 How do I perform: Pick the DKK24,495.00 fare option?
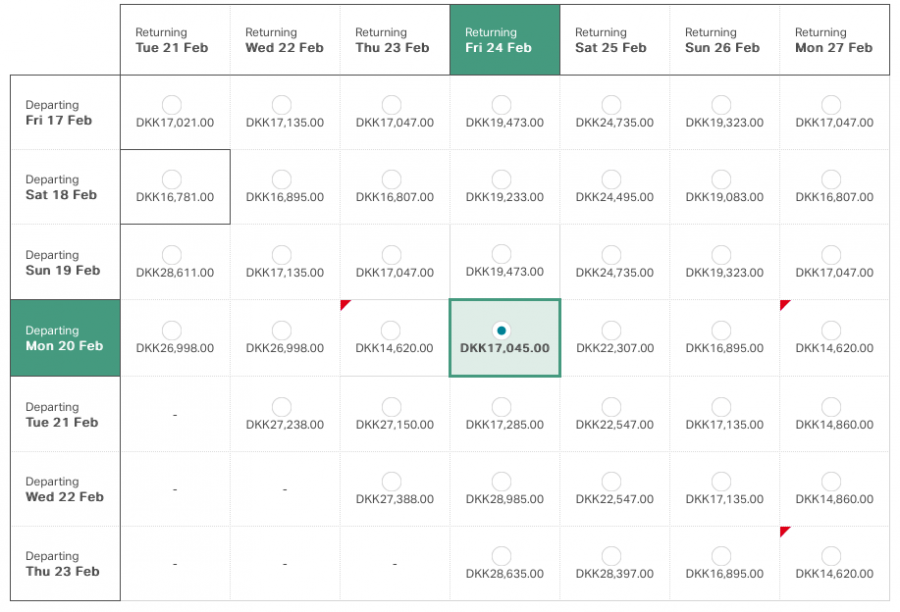coord(612,180)
